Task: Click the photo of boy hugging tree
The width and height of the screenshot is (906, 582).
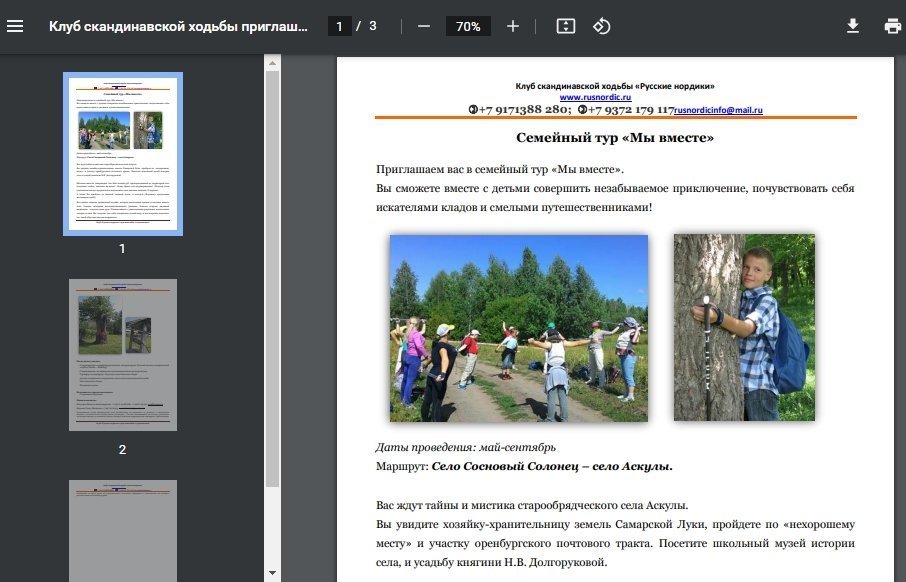Action: click(744, 328)
